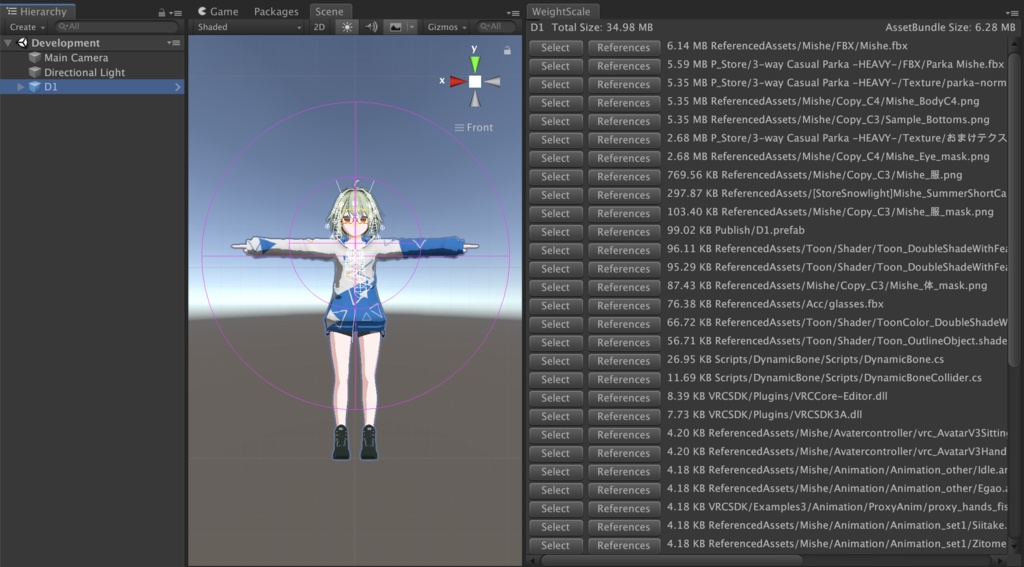This screenshot has height=567, width=1024.
Task: Toggle scene lighting sun icon
Action: (347, 27)
